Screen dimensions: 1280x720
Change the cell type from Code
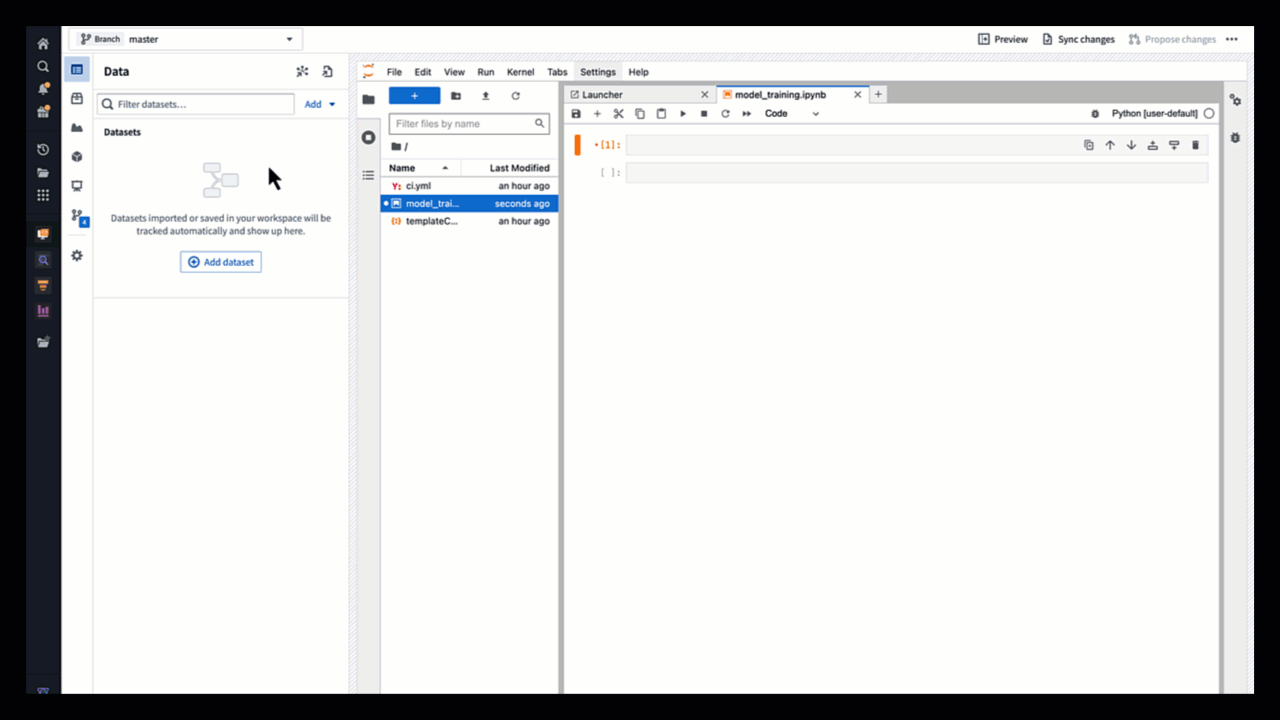coord(792,114)
